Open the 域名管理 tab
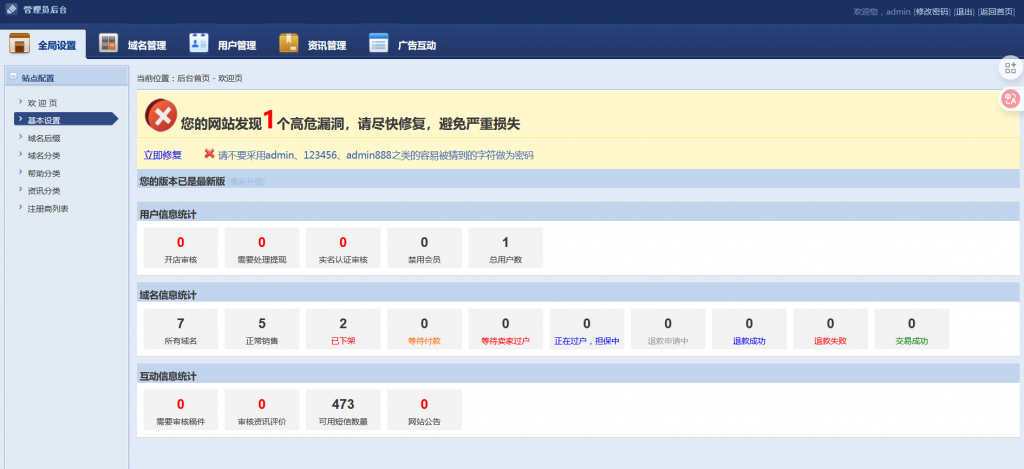Image resolution: width=1024 pixels, height=469 pixels. click(x=133, y=44)
